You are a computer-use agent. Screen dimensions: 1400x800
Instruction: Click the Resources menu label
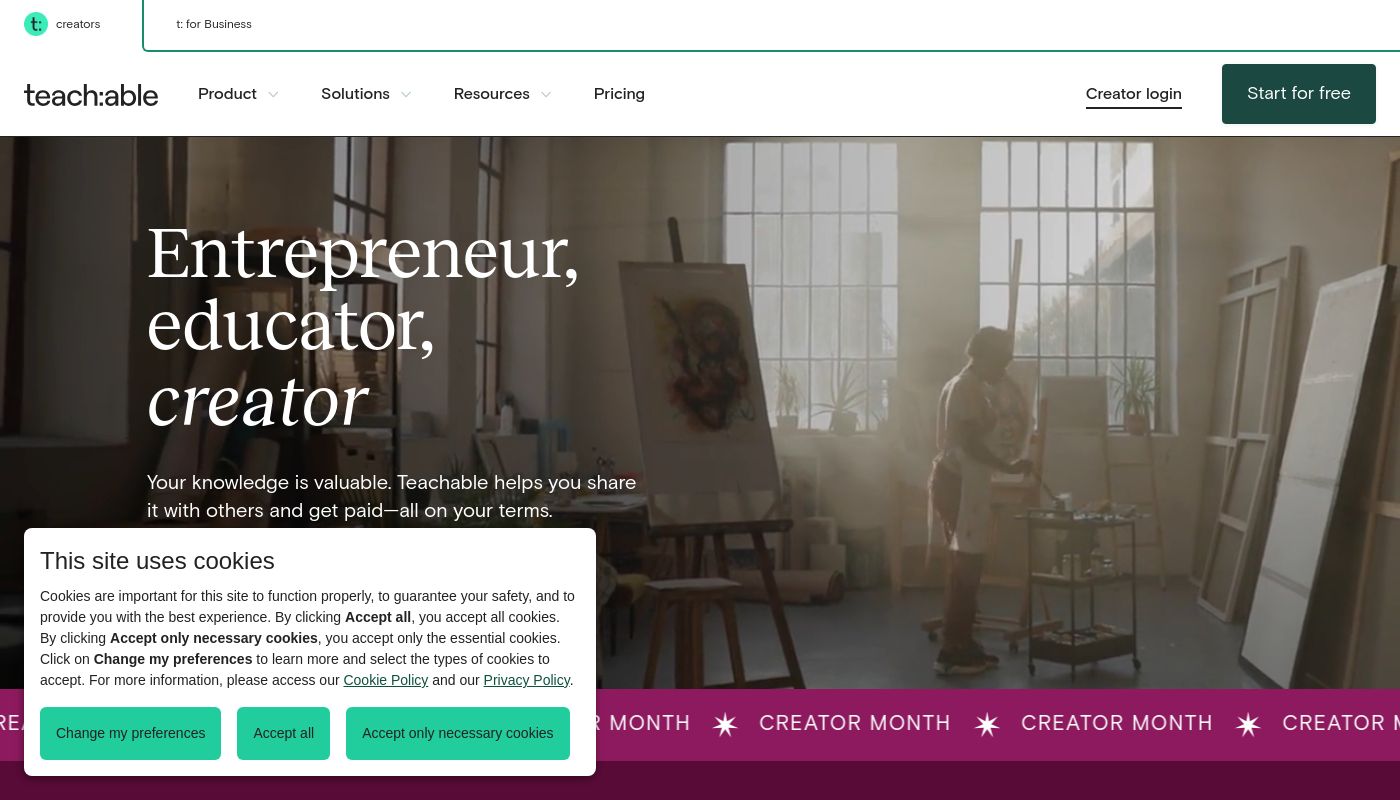[x=491, y=94]
